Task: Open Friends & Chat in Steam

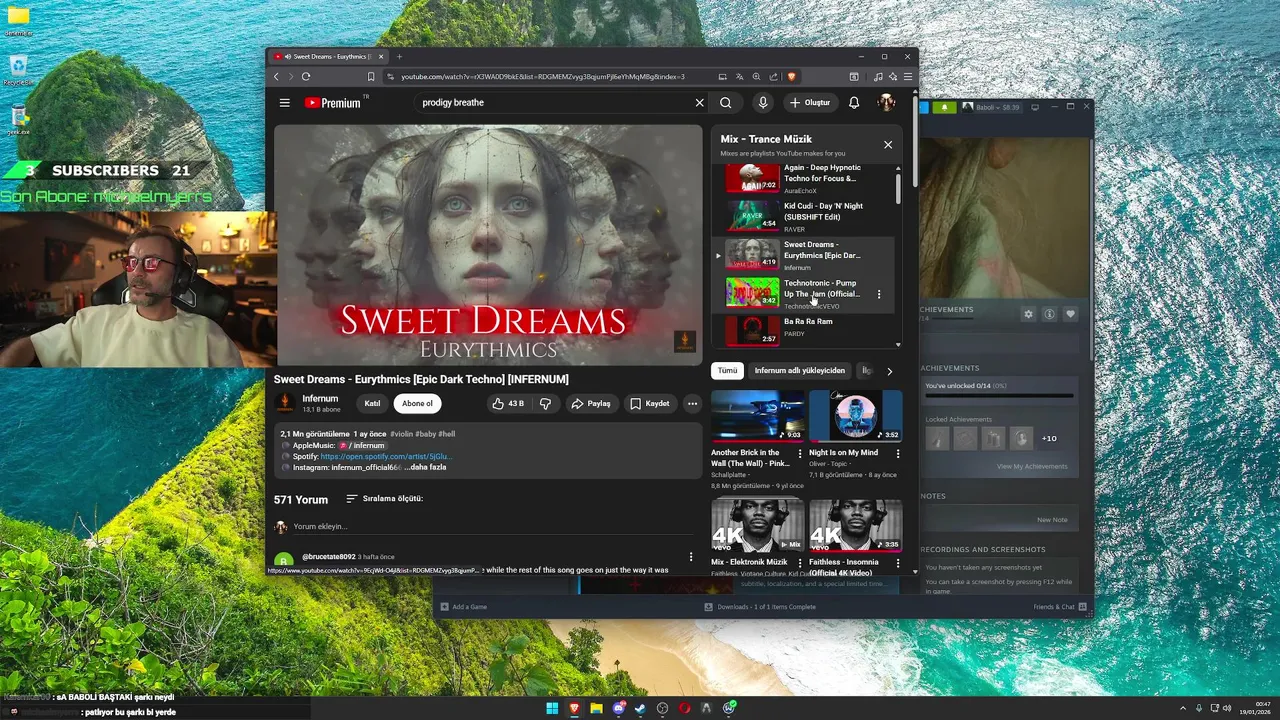Action: [1060, 607]
